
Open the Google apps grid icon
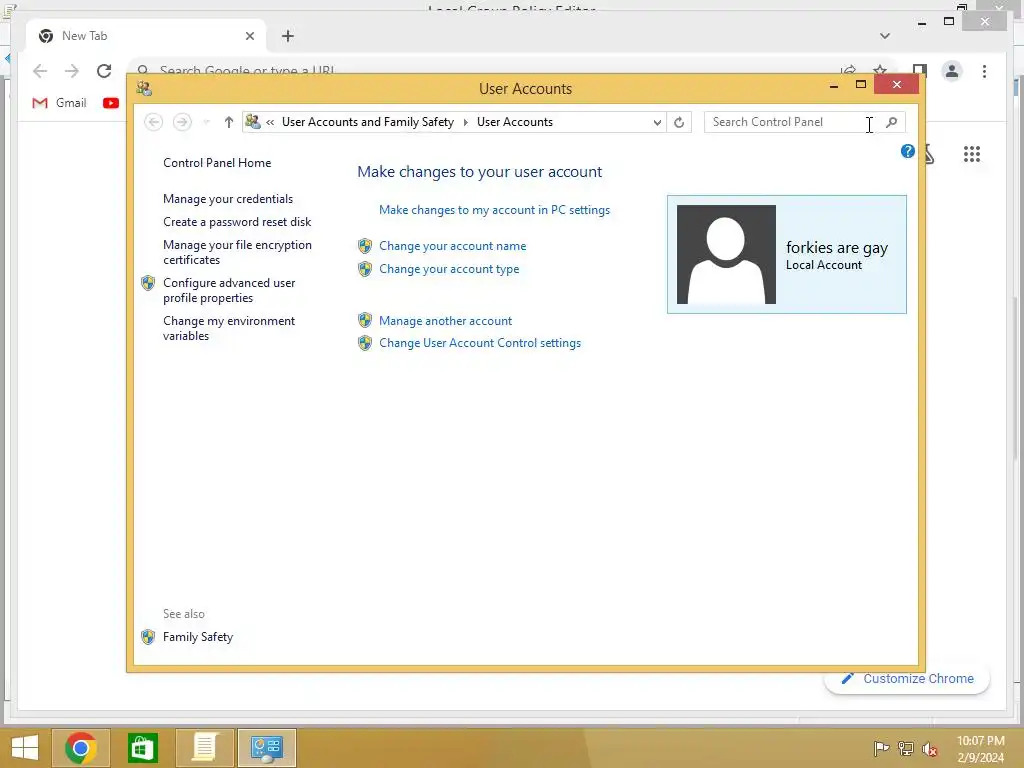[972, 154]
